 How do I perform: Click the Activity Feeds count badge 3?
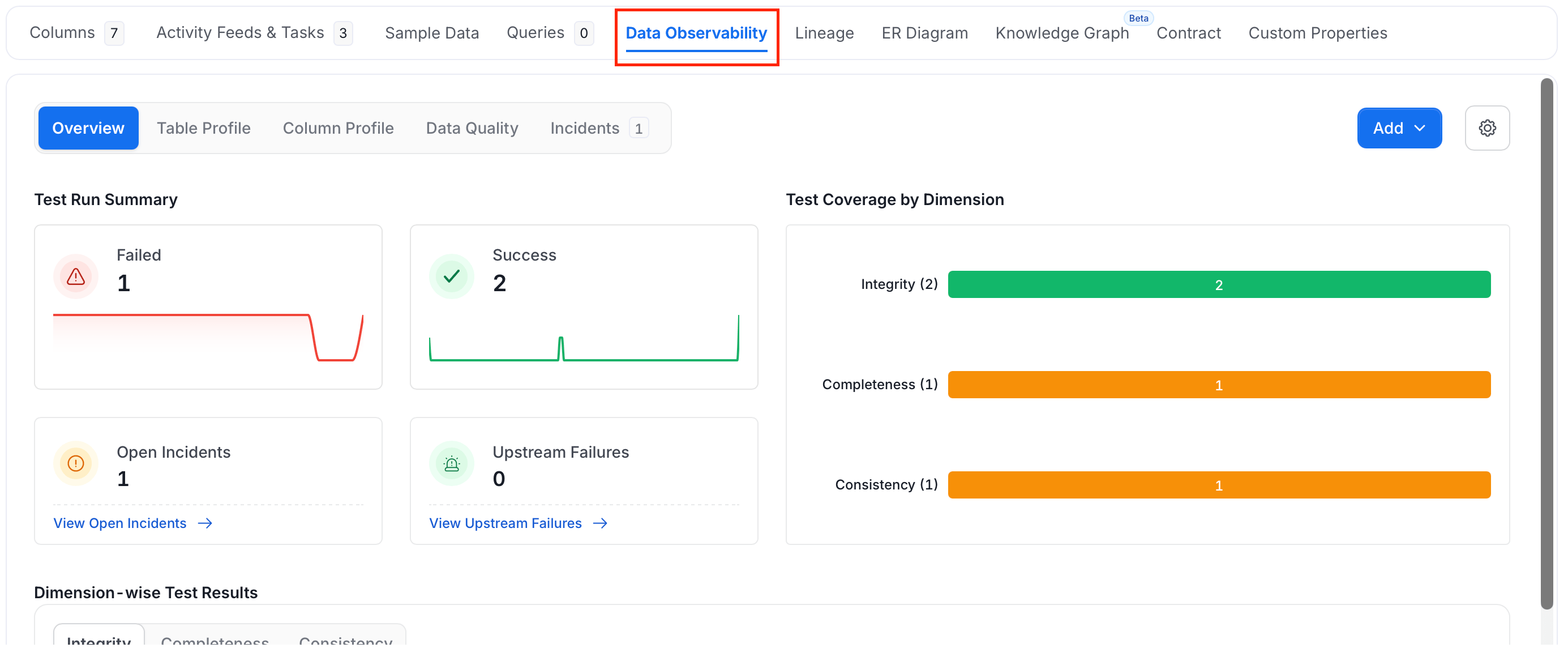[x=343, y=33]
